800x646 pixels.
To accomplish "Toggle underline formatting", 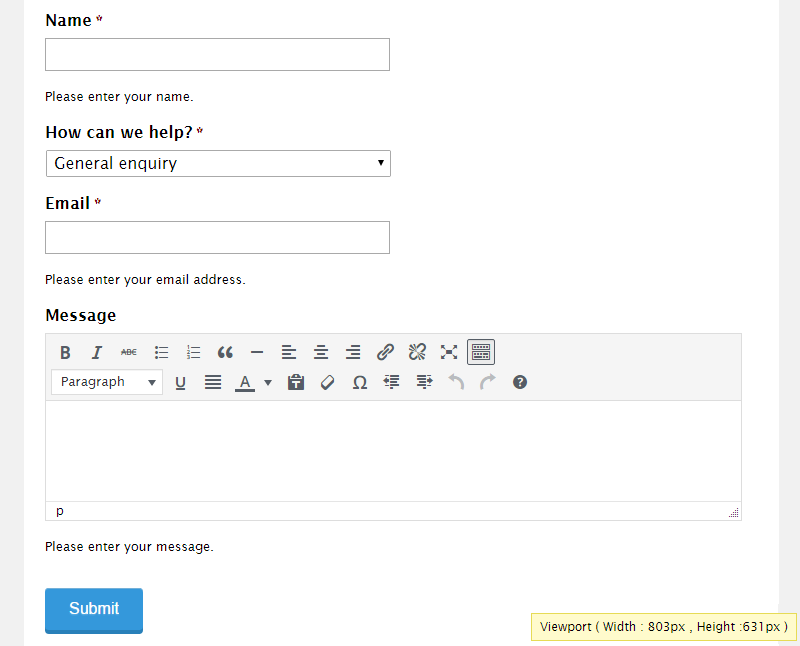I will [x=180, y=382].
